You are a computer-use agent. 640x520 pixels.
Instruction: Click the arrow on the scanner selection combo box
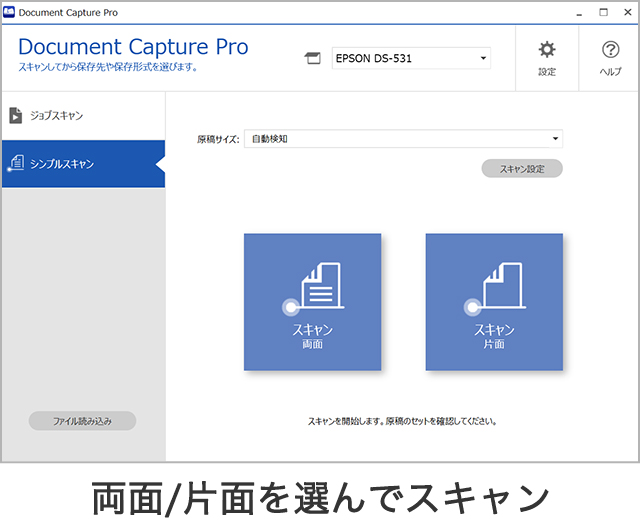pyautogui.click(x=483, y=59)
